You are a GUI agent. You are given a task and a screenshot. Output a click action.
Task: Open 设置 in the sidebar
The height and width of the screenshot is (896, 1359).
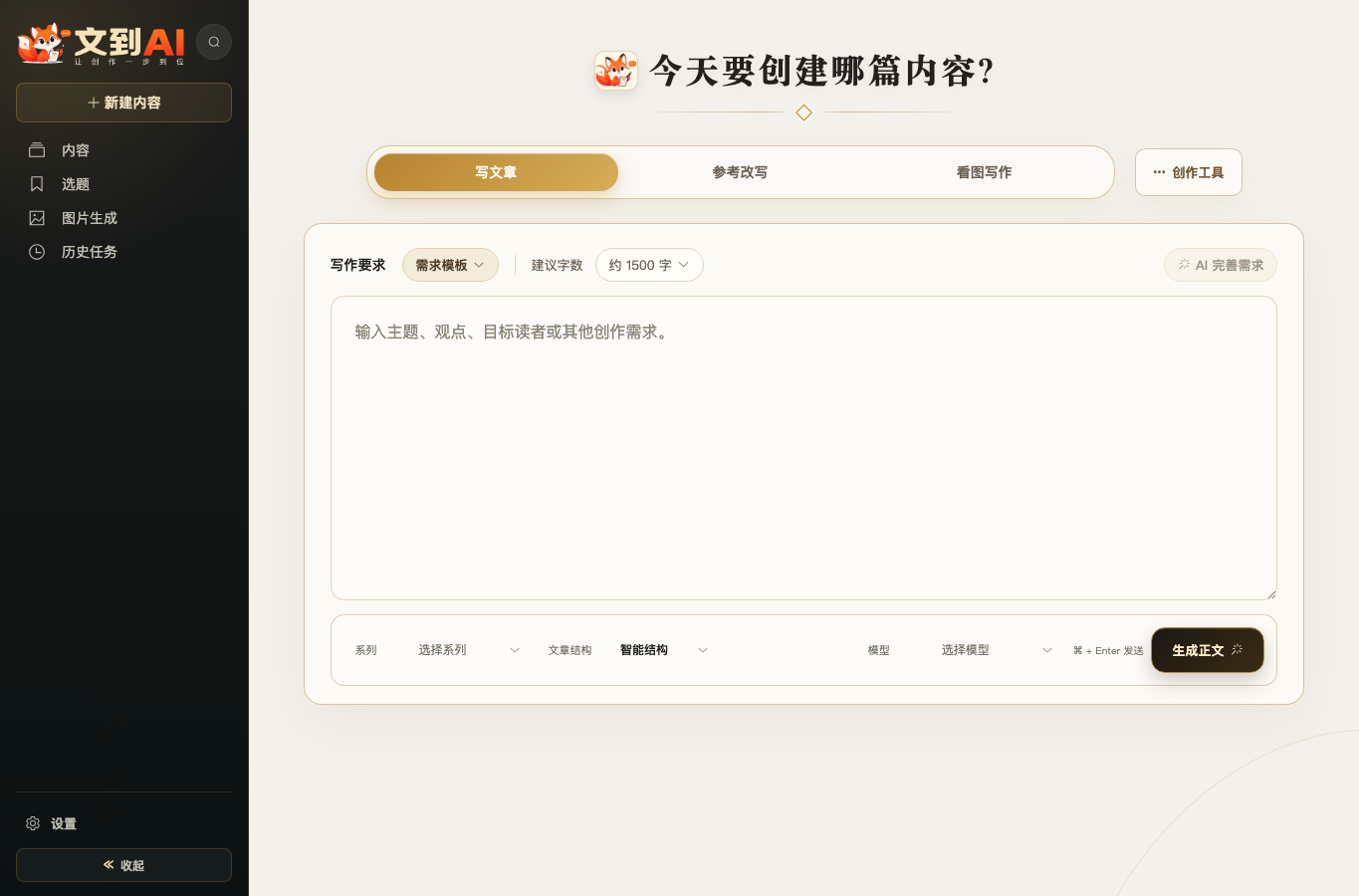123,823
